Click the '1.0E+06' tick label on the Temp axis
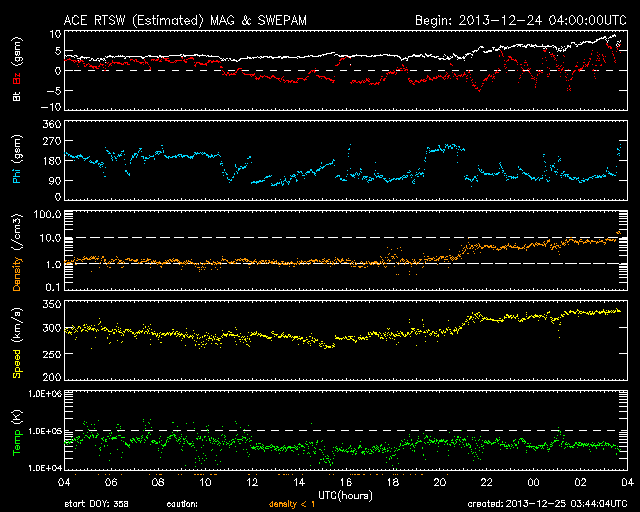This screenshot has height=512, width=640. (45, 394)
